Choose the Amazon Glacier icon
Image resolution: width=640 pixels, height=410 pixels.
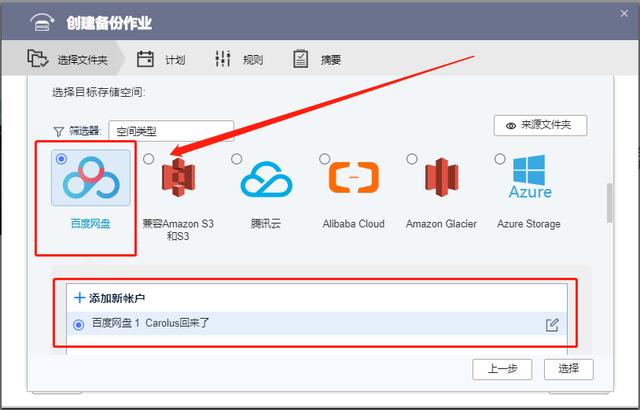point(441,177)
